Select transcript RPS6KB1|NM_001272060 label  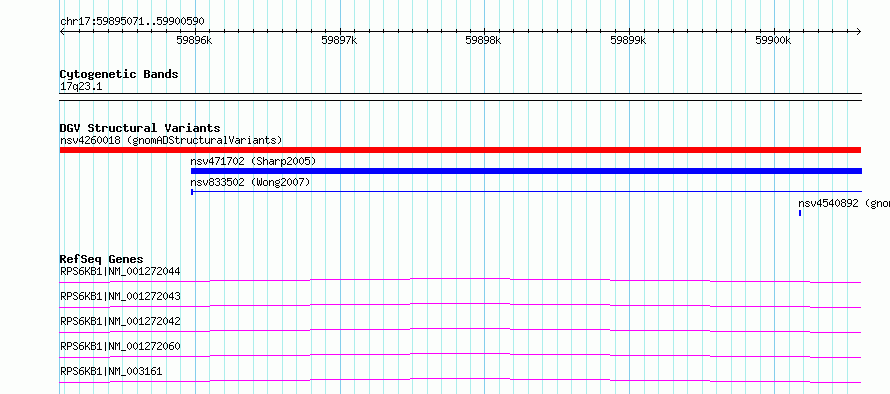click(120, 346)
